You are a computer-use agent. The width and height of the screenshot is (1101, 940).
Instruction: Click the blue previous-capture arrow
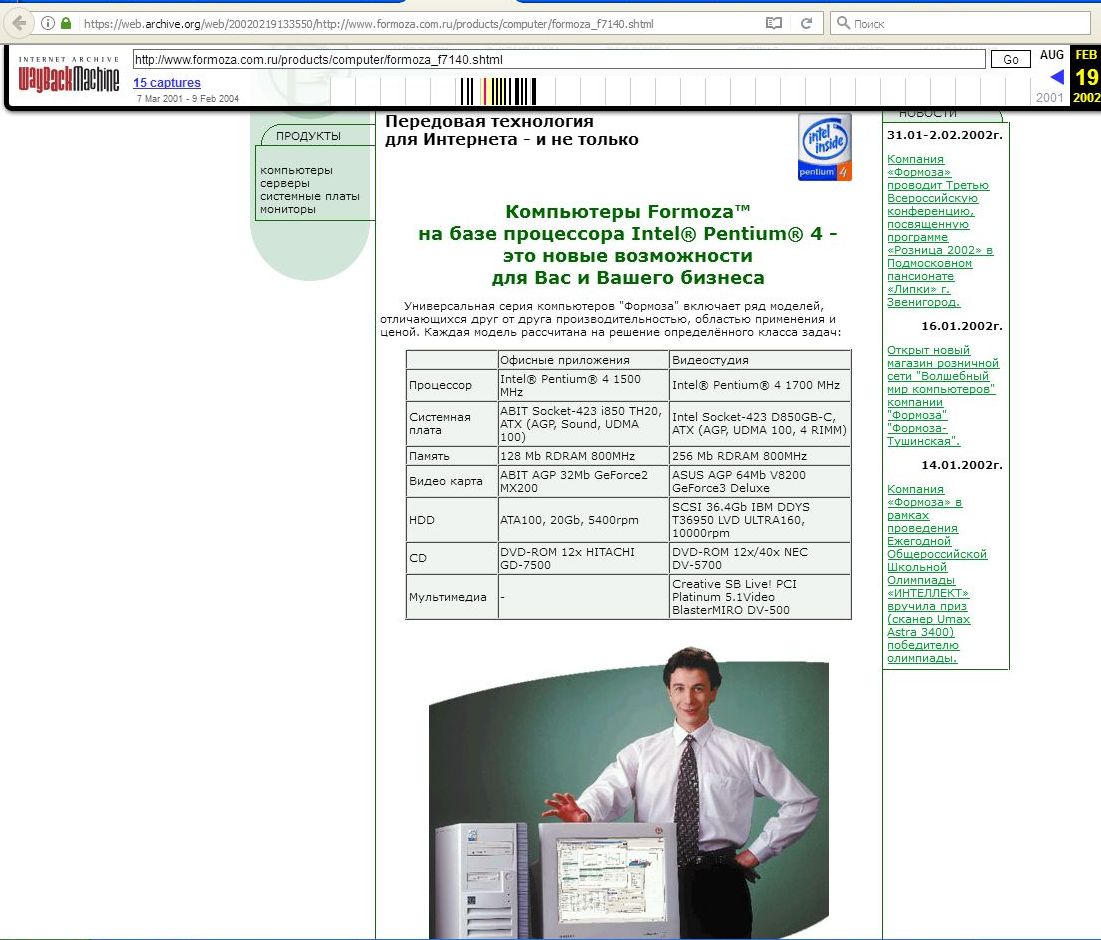click(x=1057, y=77)
